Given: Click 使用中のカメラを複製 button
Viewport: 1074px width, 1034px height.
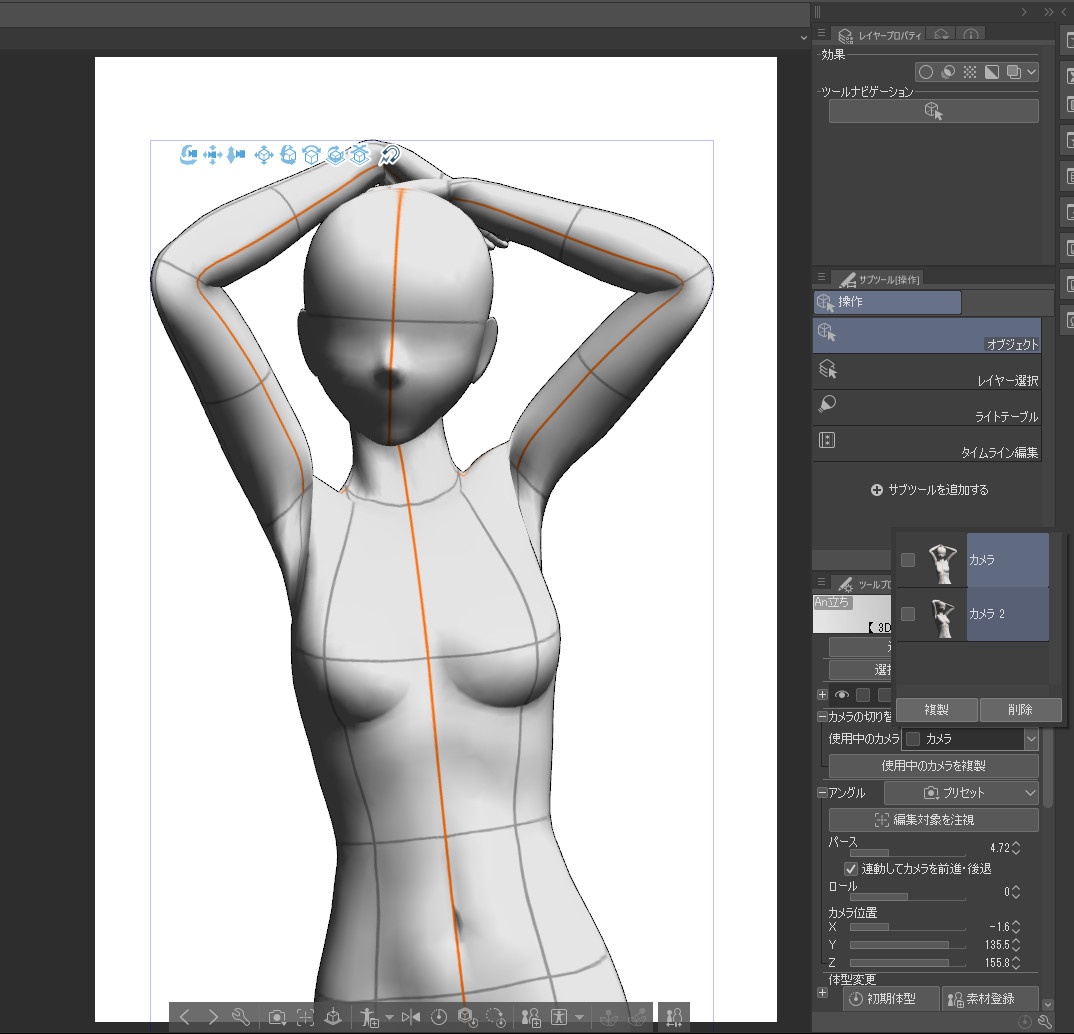Looking at the screenshot, I should (934, 766).
